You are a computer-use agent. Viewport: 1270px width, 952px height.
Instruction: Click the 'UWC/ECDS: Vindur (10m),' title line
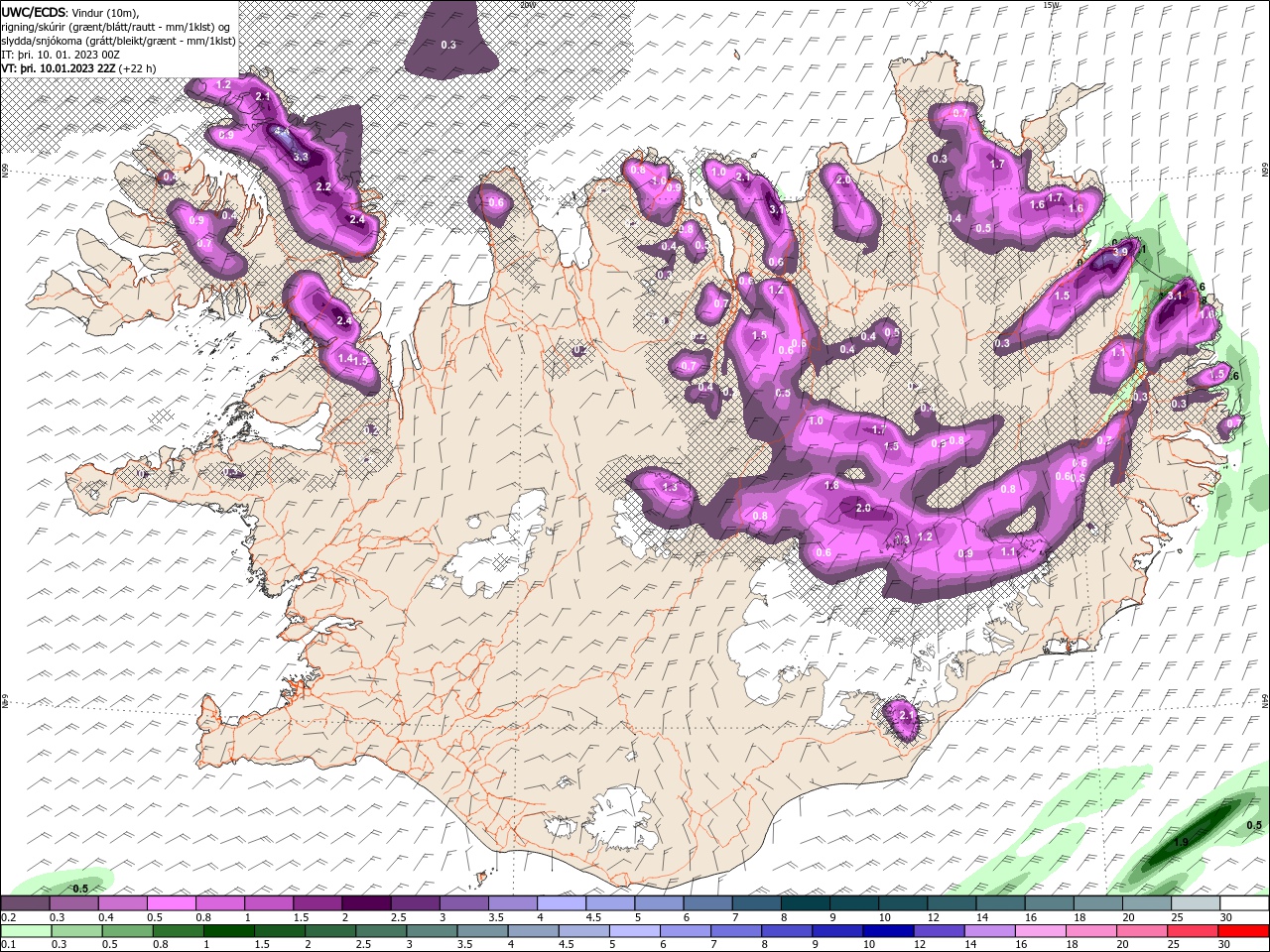pyautogui.click(x=70, y=11)
